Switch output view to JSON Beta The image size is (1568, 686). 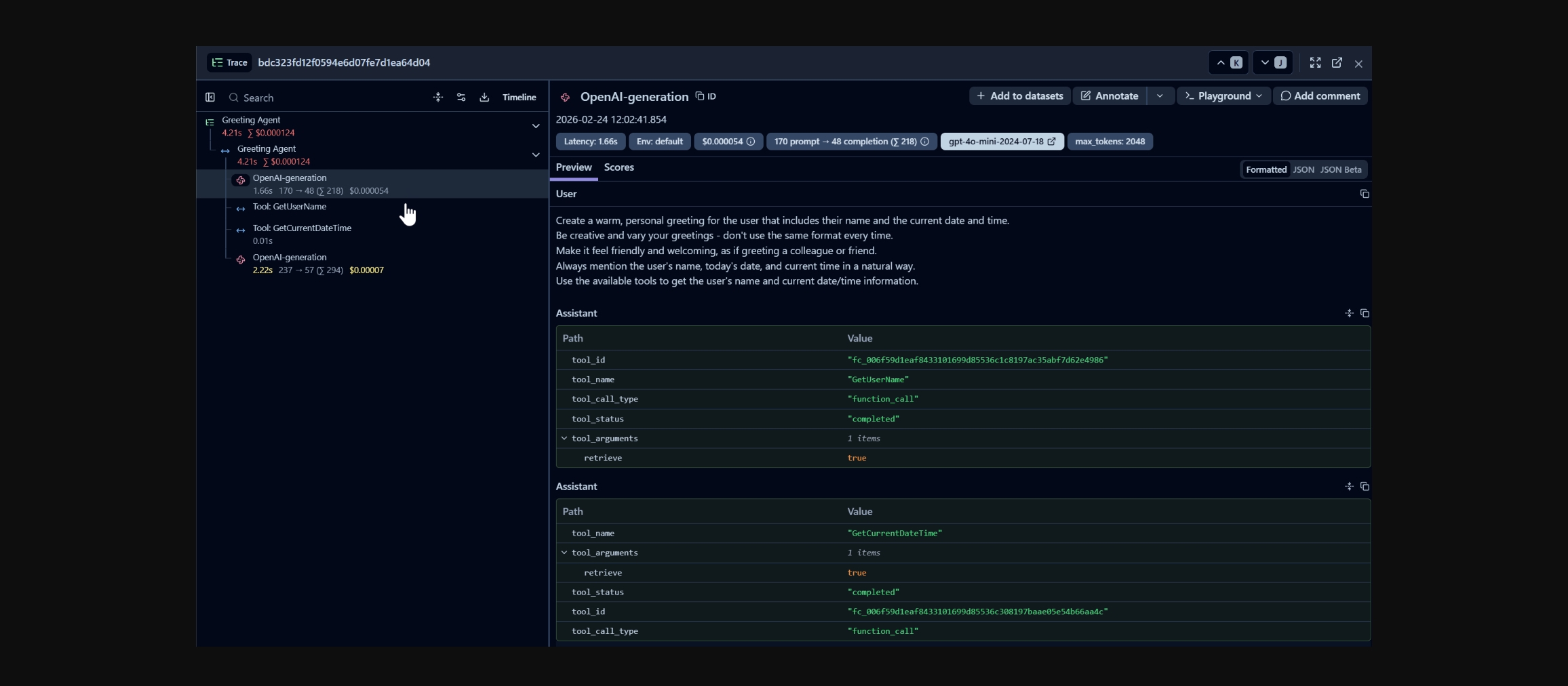click(x=1340, y=170)
